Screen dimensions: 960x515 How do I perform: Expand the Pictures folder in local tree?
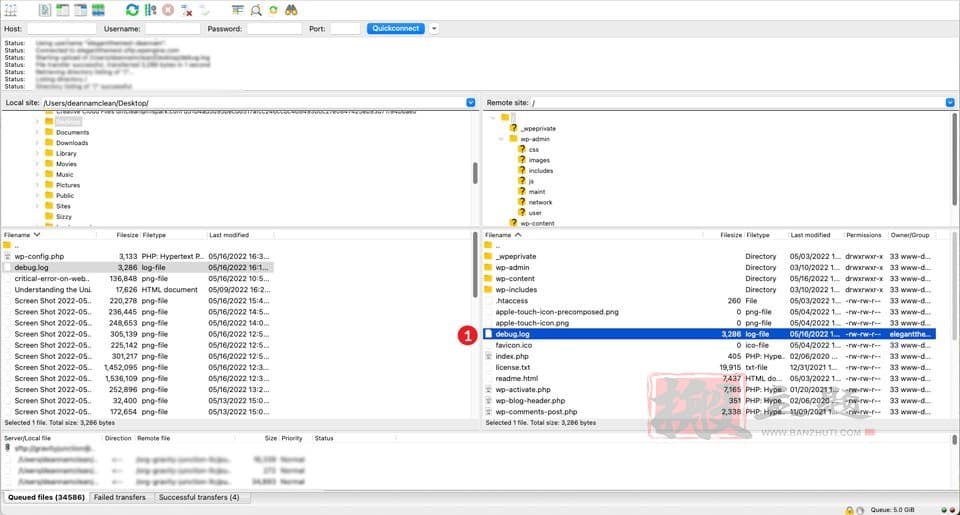(37, 185)
